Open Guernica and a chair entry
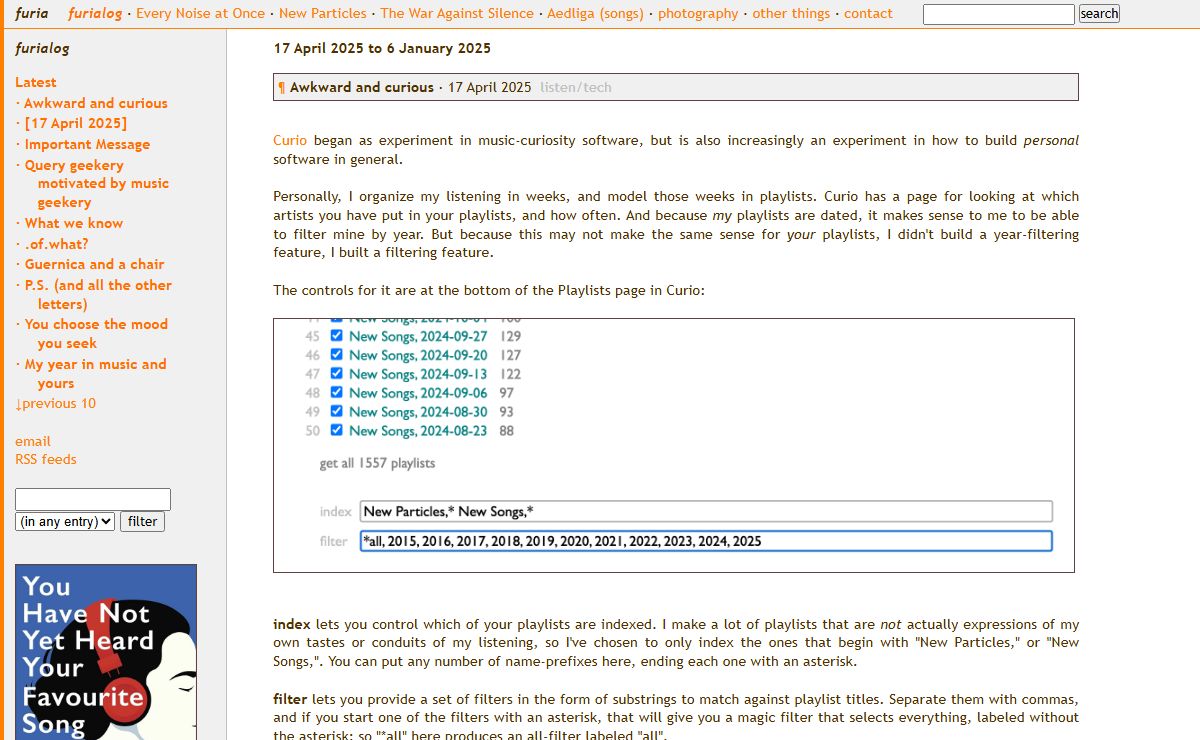 pyautogui.click(x=94, y=264)
